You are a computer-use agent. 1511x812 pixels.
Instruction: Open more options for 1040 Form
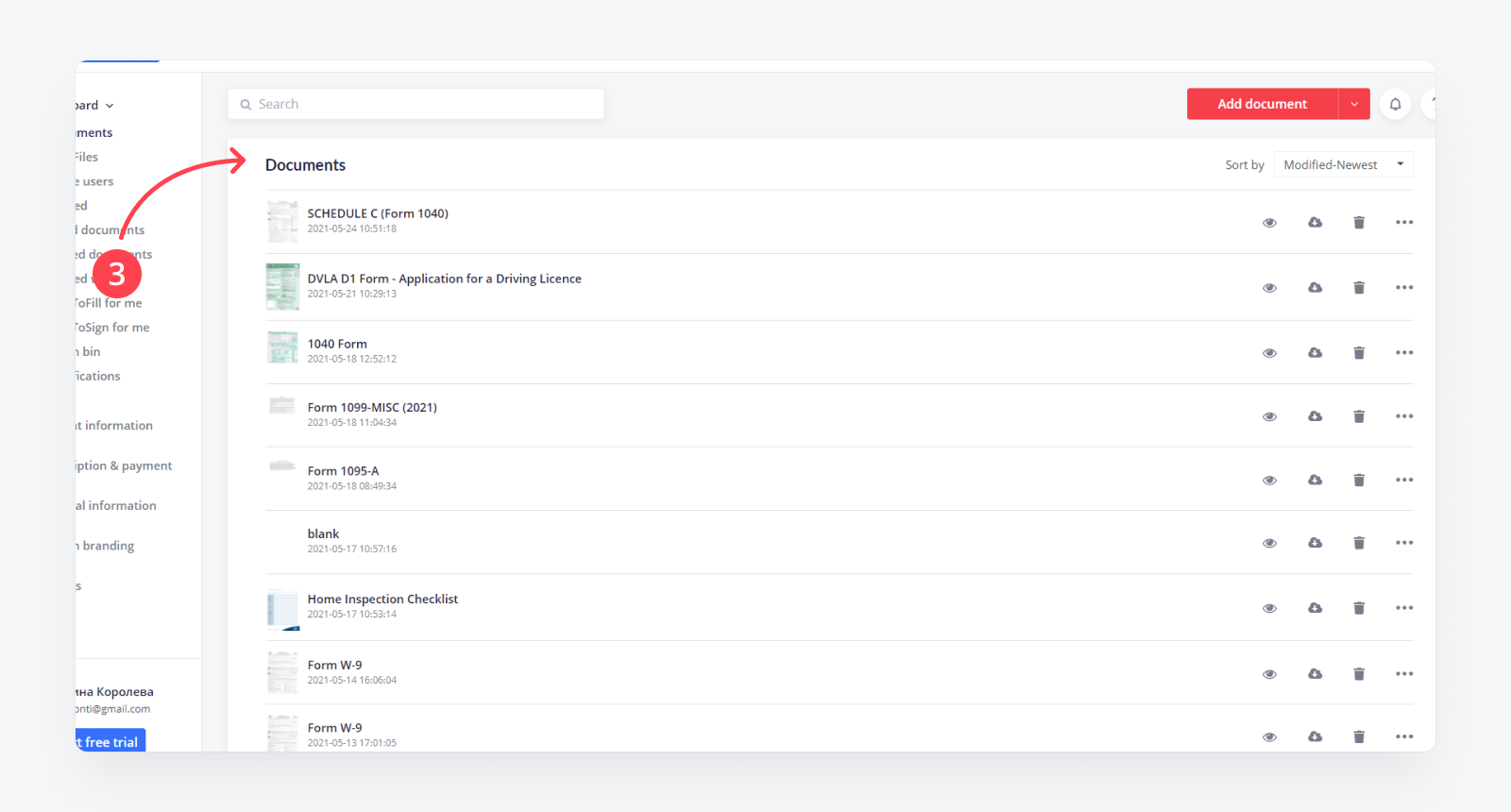(1404, 352)
